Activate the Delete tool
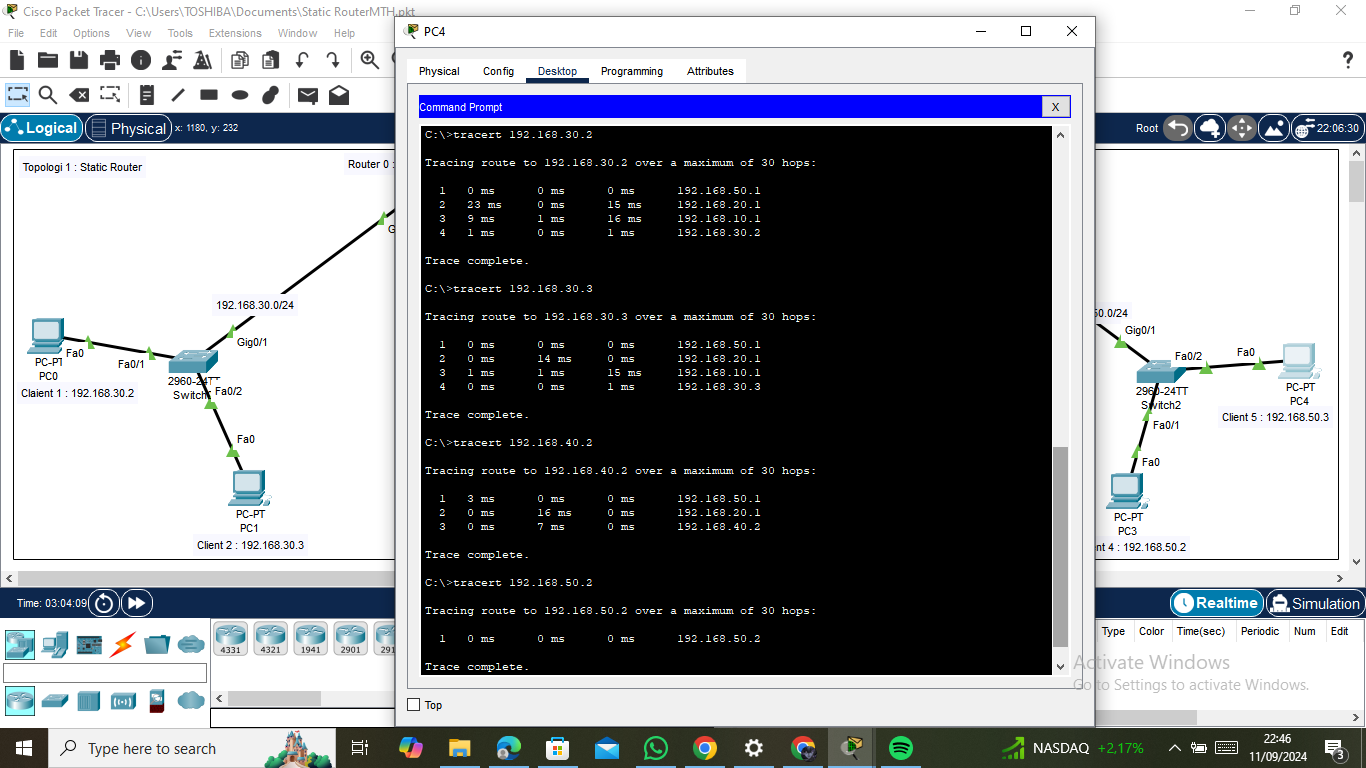Image resolution: width=1366 pixels, height=768 pixels. (79, 95)
